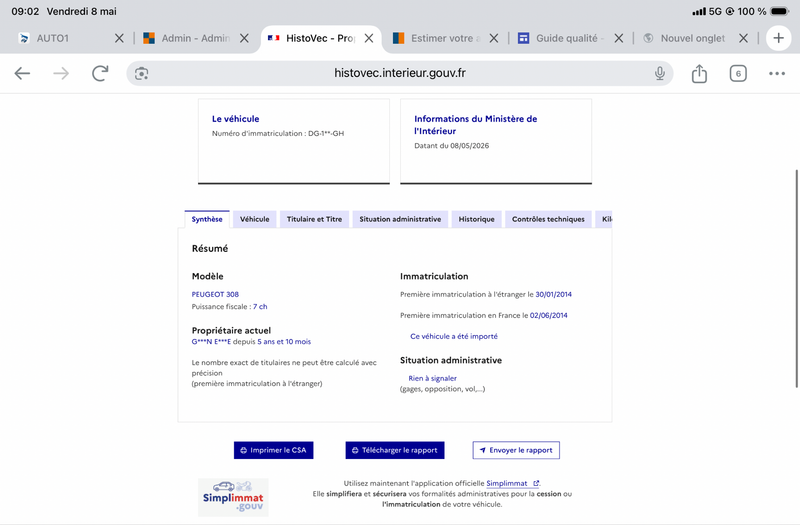Click Télécharger le rapport button
The height and width of the screenshot is (525, 800).
(x=394, y=450)
